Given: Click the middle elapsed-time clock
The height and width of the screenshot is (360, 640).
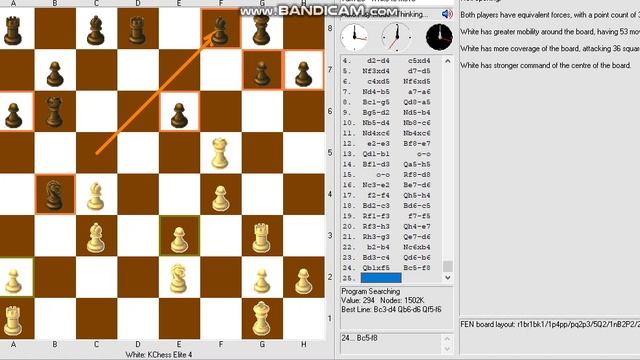Looking at the screenshot, I should pos(396,38).
